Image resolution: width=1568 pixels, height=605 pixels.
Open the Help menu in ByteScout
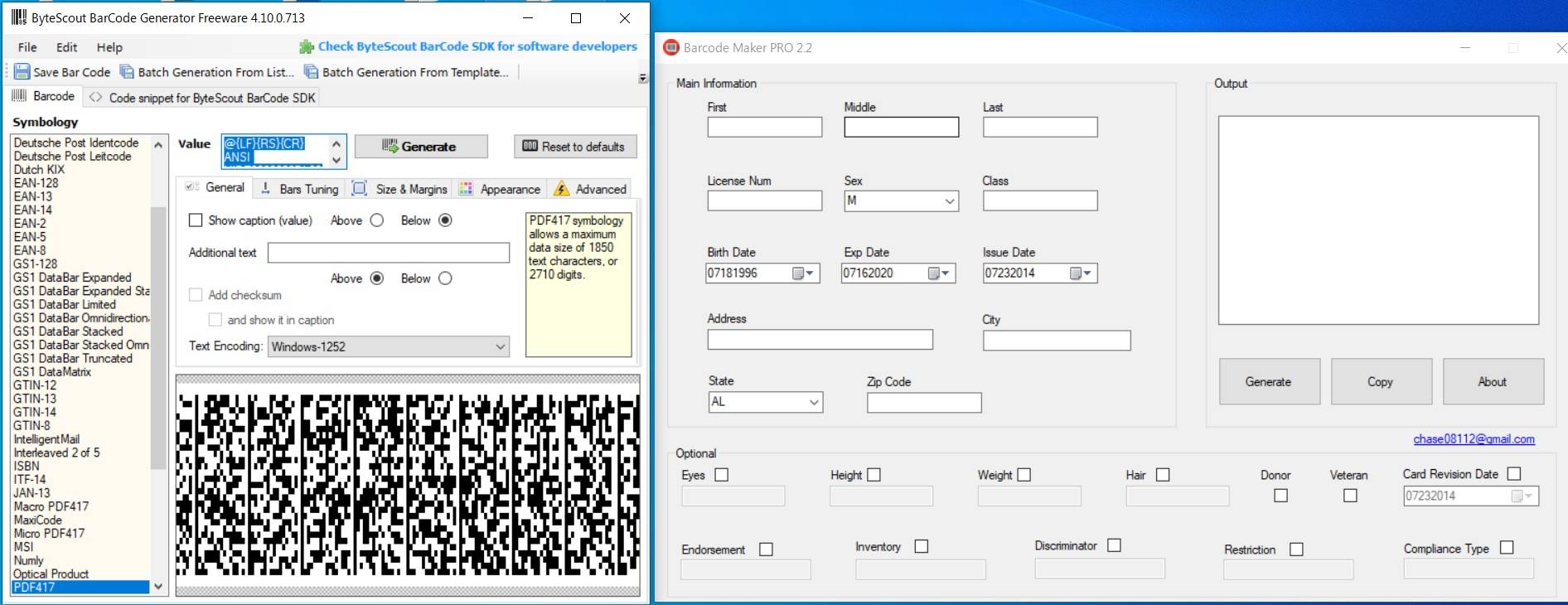coord(109,47)
